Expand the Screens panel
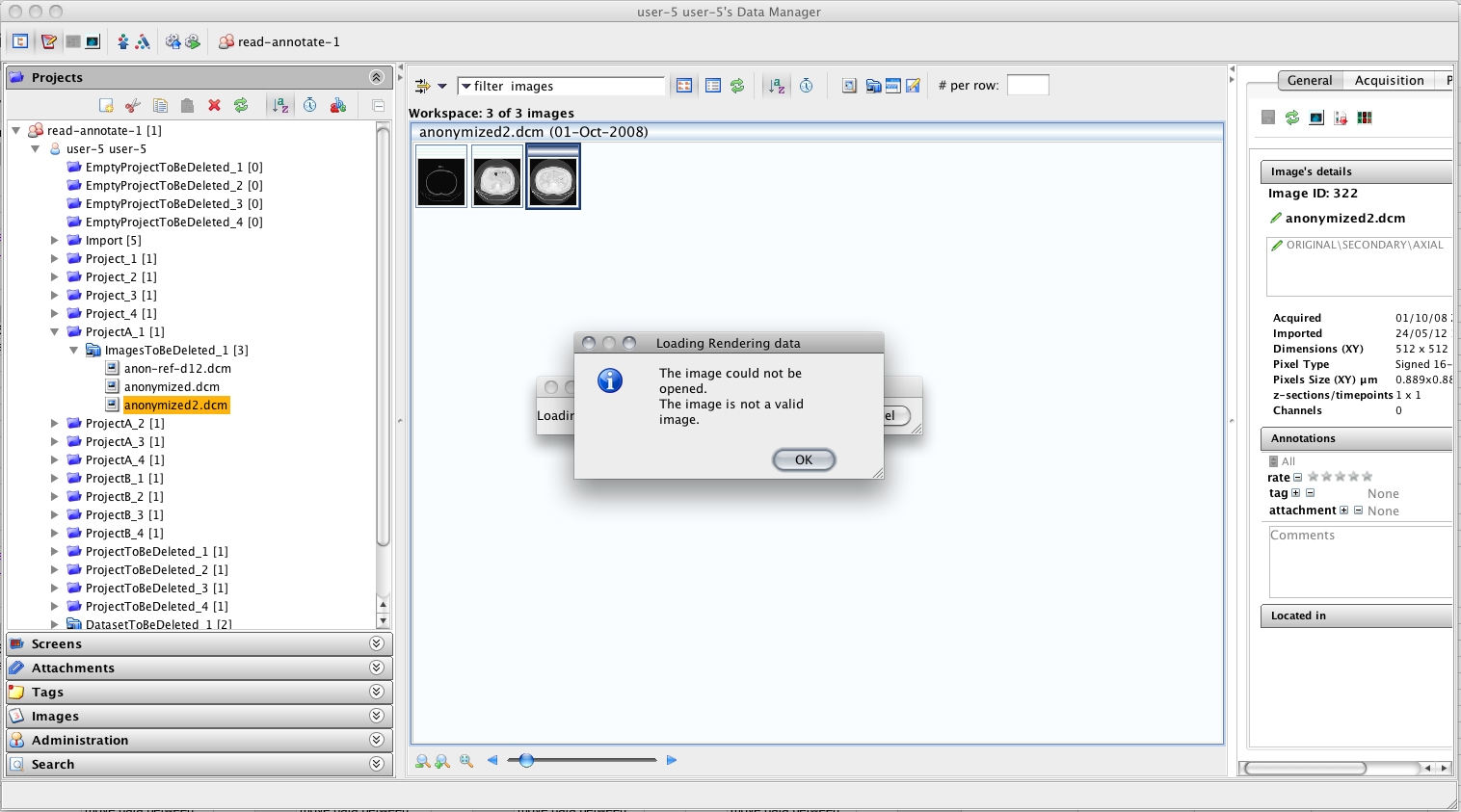The image size is (1461, 812). [x=376, y=643]
